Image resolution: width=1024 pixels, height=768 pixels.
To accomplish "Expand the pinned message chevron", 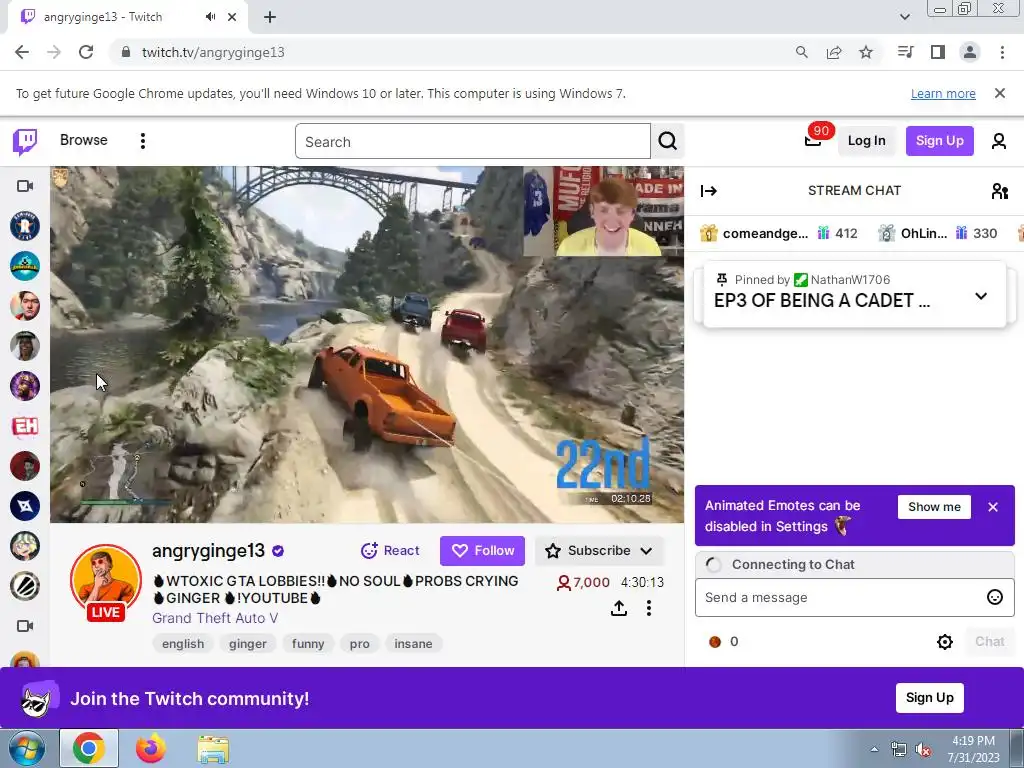I will pos(980,296).
